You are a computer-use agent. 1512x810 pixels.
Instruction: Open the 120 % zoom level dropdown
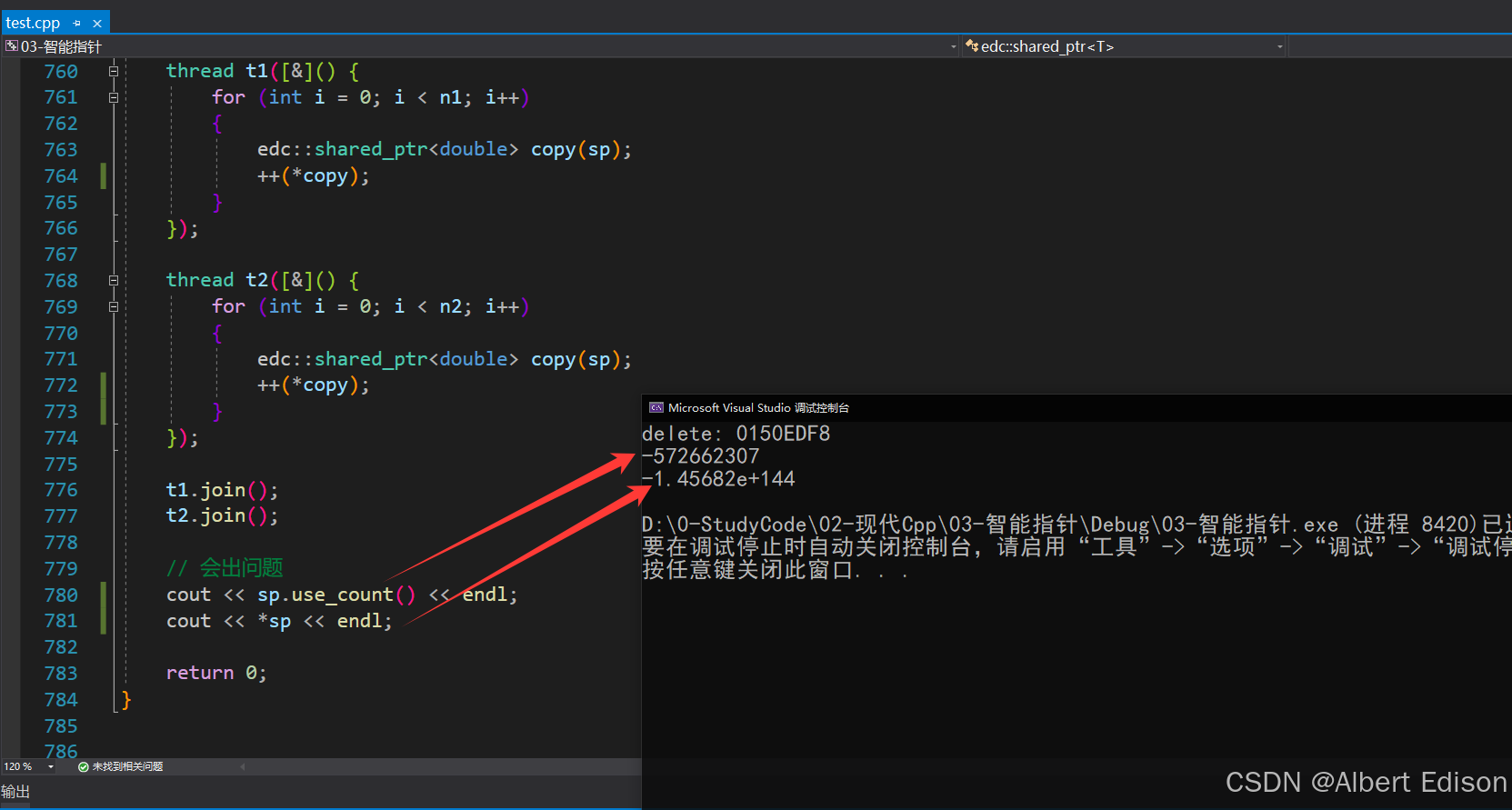pyautogui.click(x=51, y=767)
